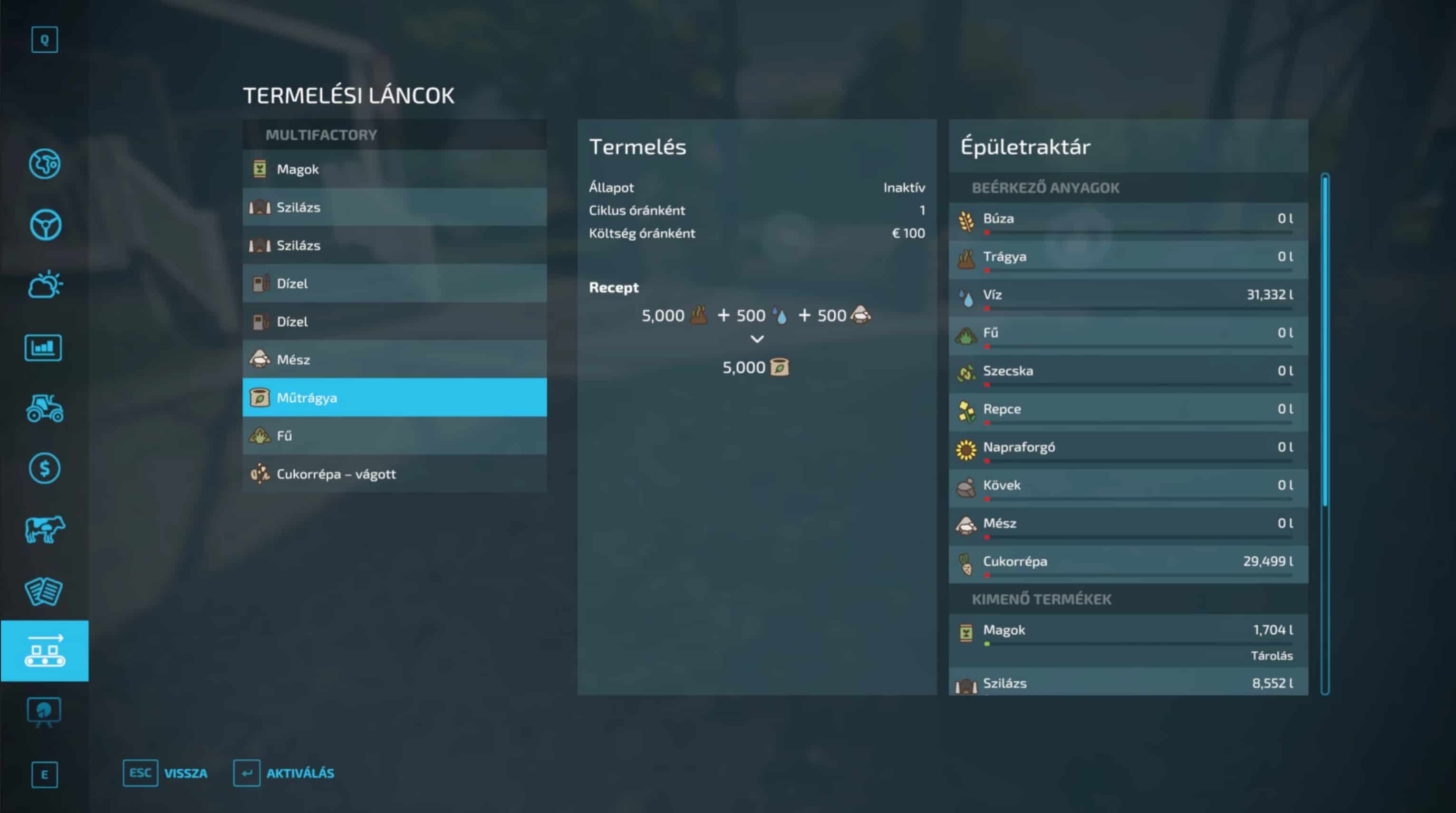Open the map globe sidebar icon
Screen dimensions: 1456x813
click(x=45, y=164)
